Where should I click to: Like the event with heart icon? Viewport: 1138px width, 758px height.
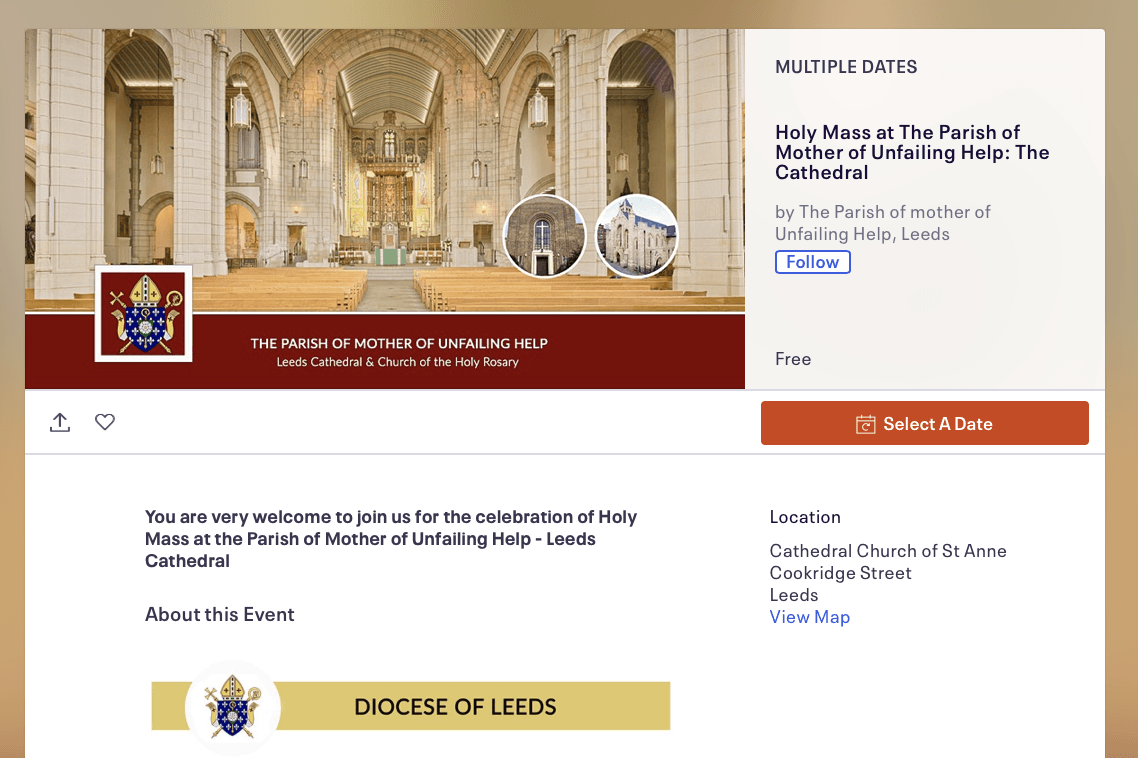click(x=105, y=422)
